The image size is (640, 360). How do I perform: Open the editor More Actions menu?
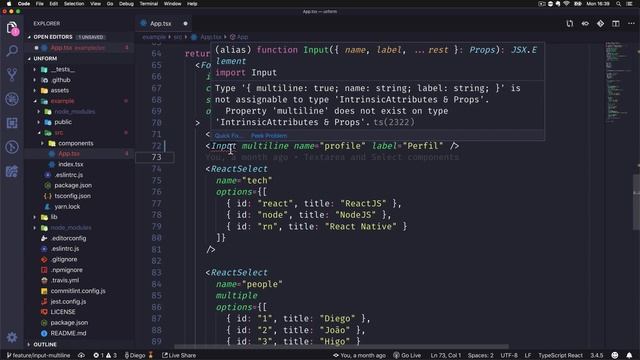click(631, 24)
